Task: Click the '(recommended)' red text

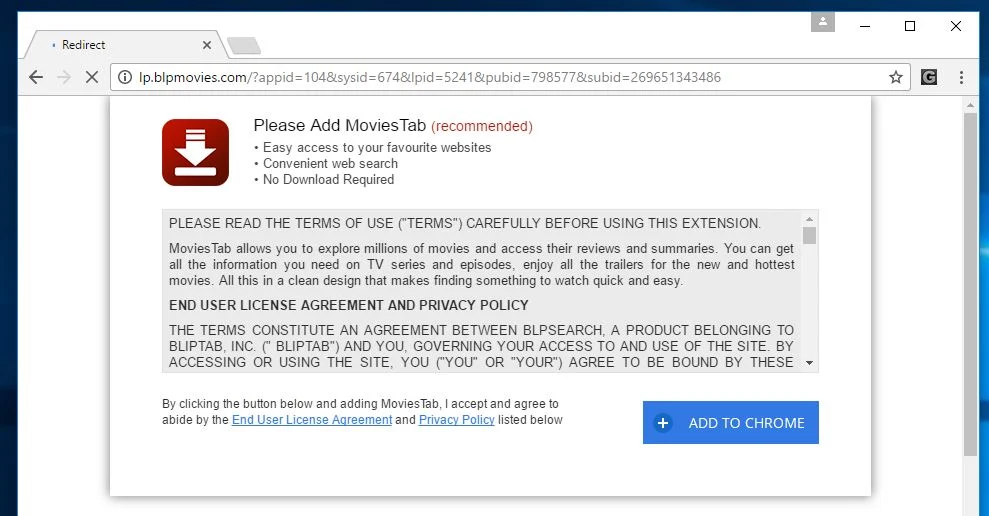Action: tap(482, 126)
